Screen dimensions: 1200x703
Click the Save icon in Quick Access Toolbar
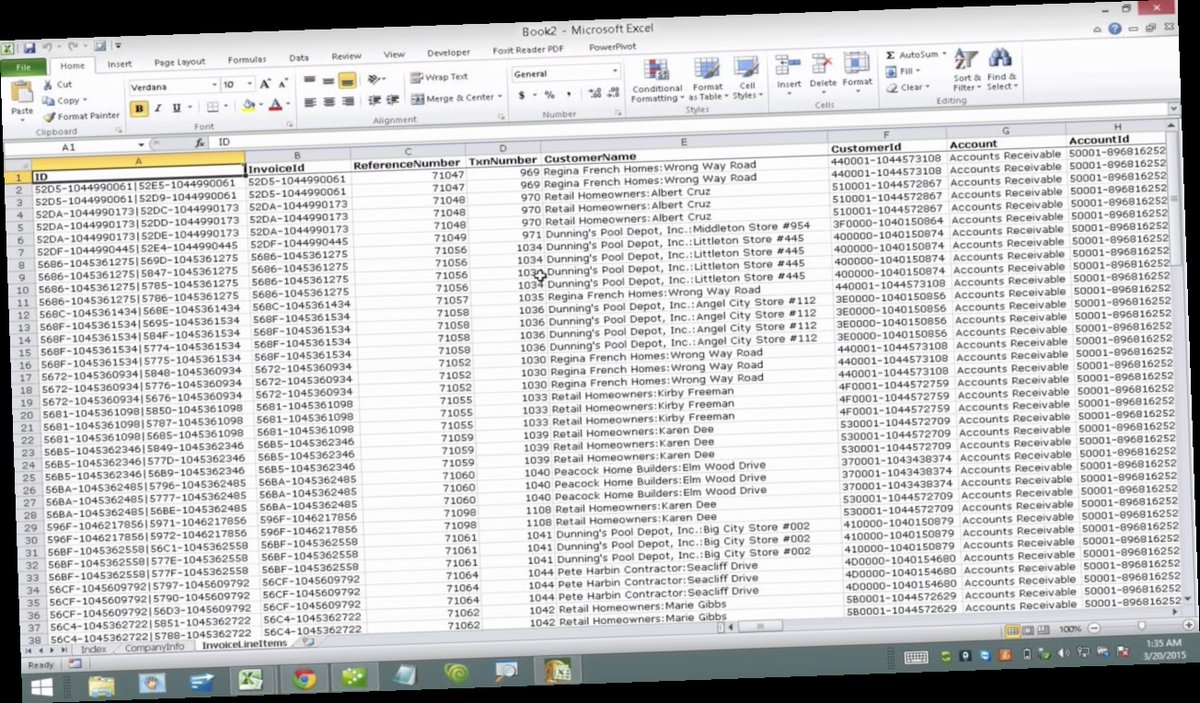pos(30,47)
